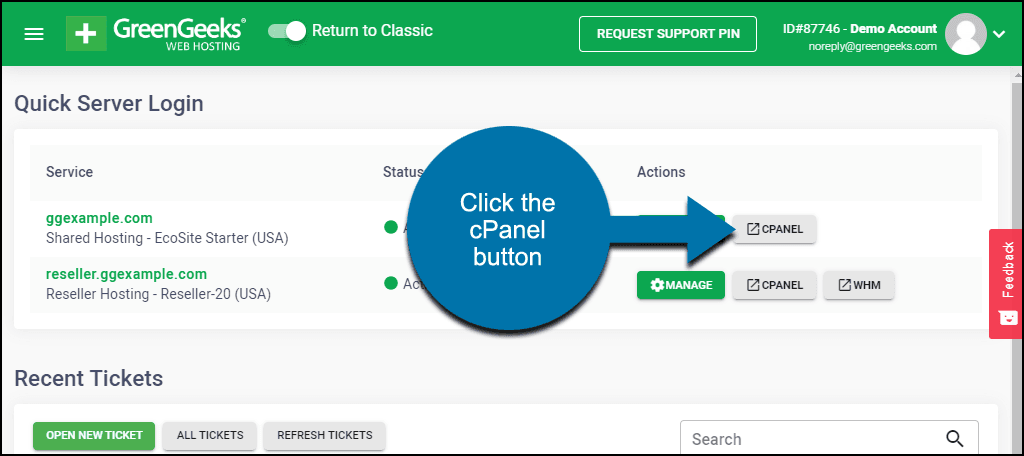1024x456 pixels.
Task: Click the tickets Search input field
Action: click(829, 438)
